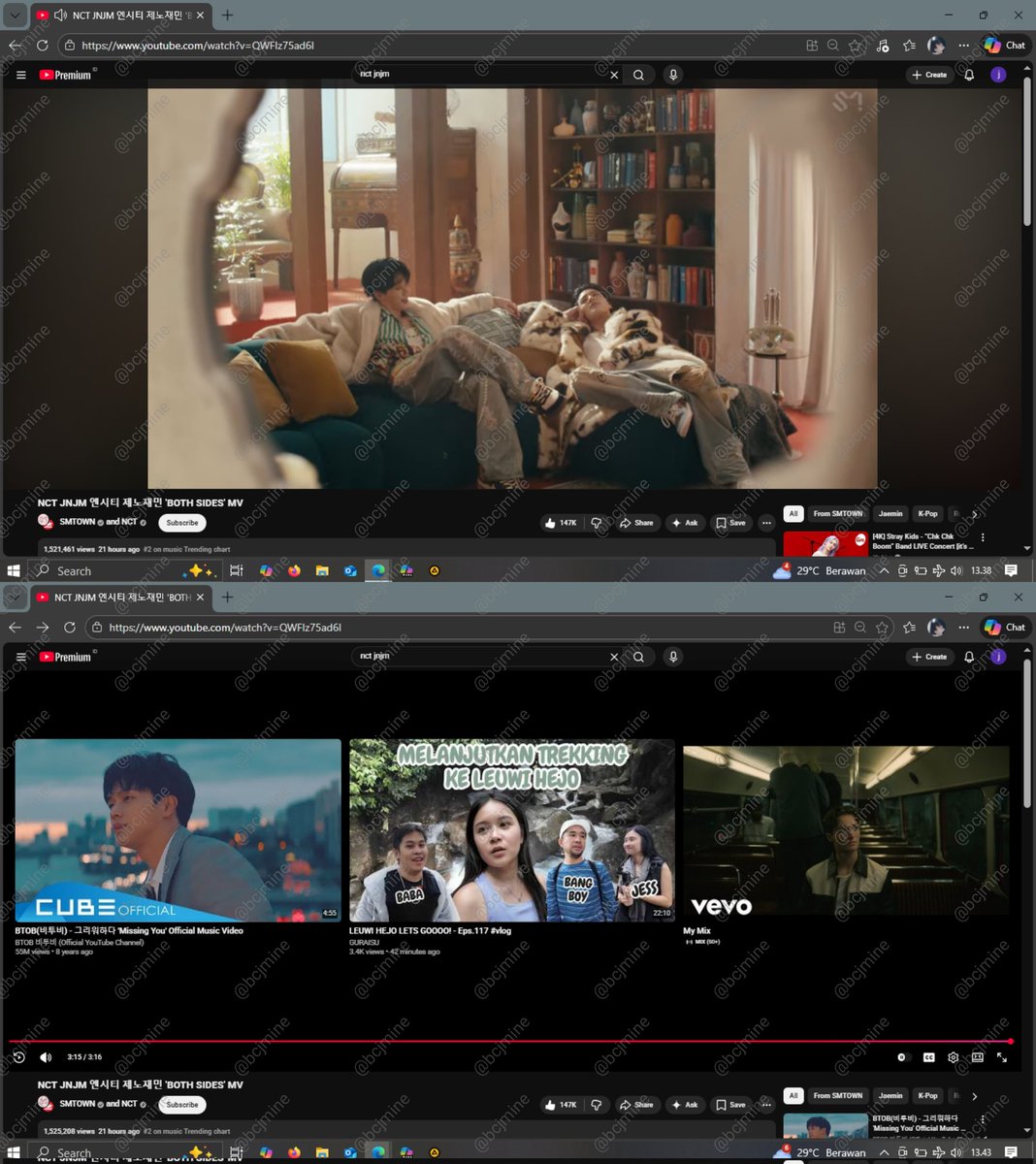Toggle autoplay switch in bottom window player
This screenshot has width=1036, height=1164.
click(x=903, y=1057)
